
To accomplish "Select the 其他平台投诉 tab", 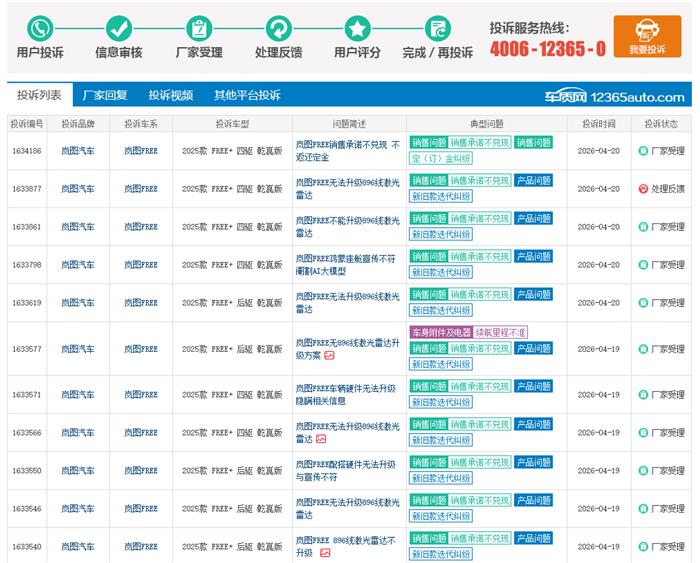I will click(247, 96).
